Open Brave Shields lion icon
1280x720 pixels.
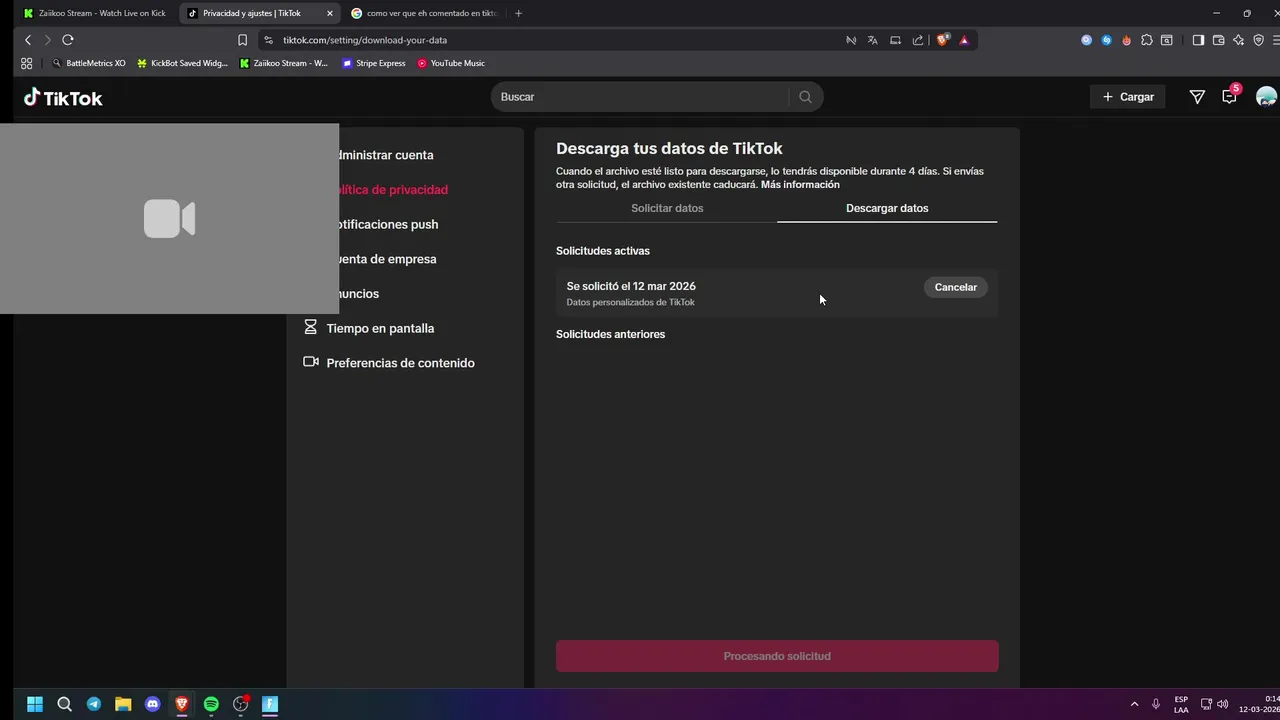point(942,40)
